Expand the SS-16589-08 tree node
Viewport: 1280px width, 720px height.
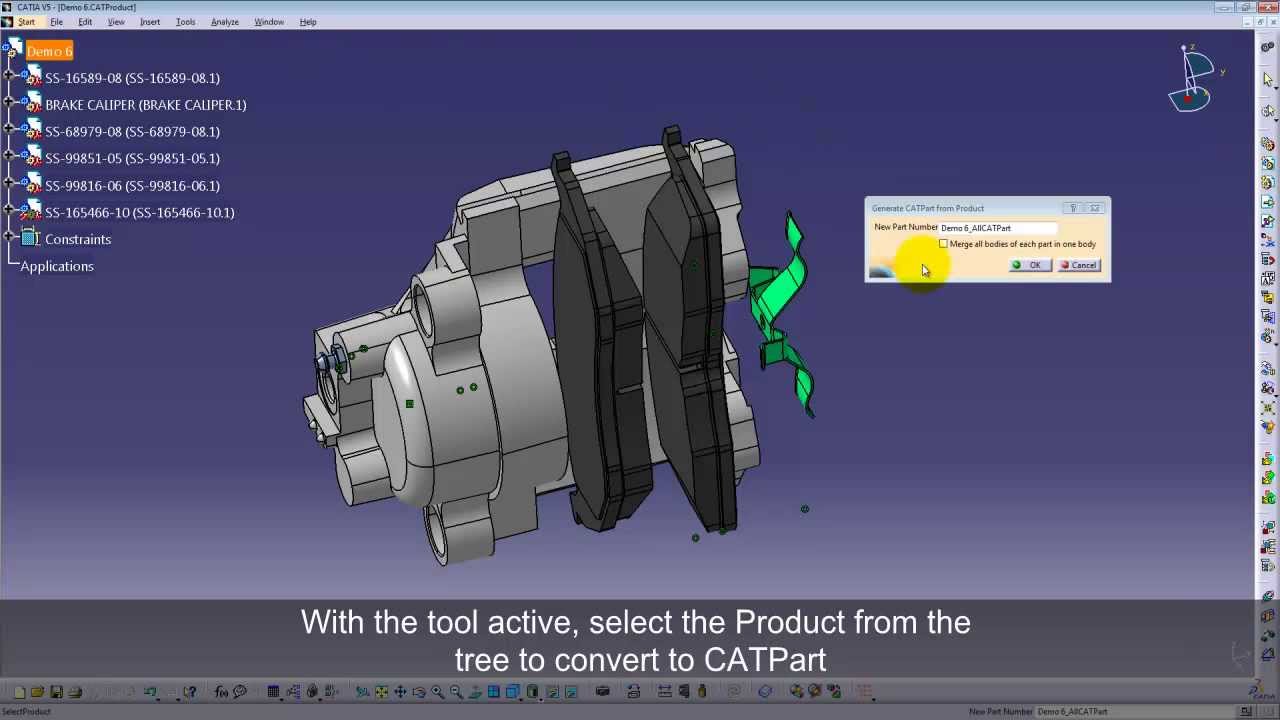tap(9, 77)
